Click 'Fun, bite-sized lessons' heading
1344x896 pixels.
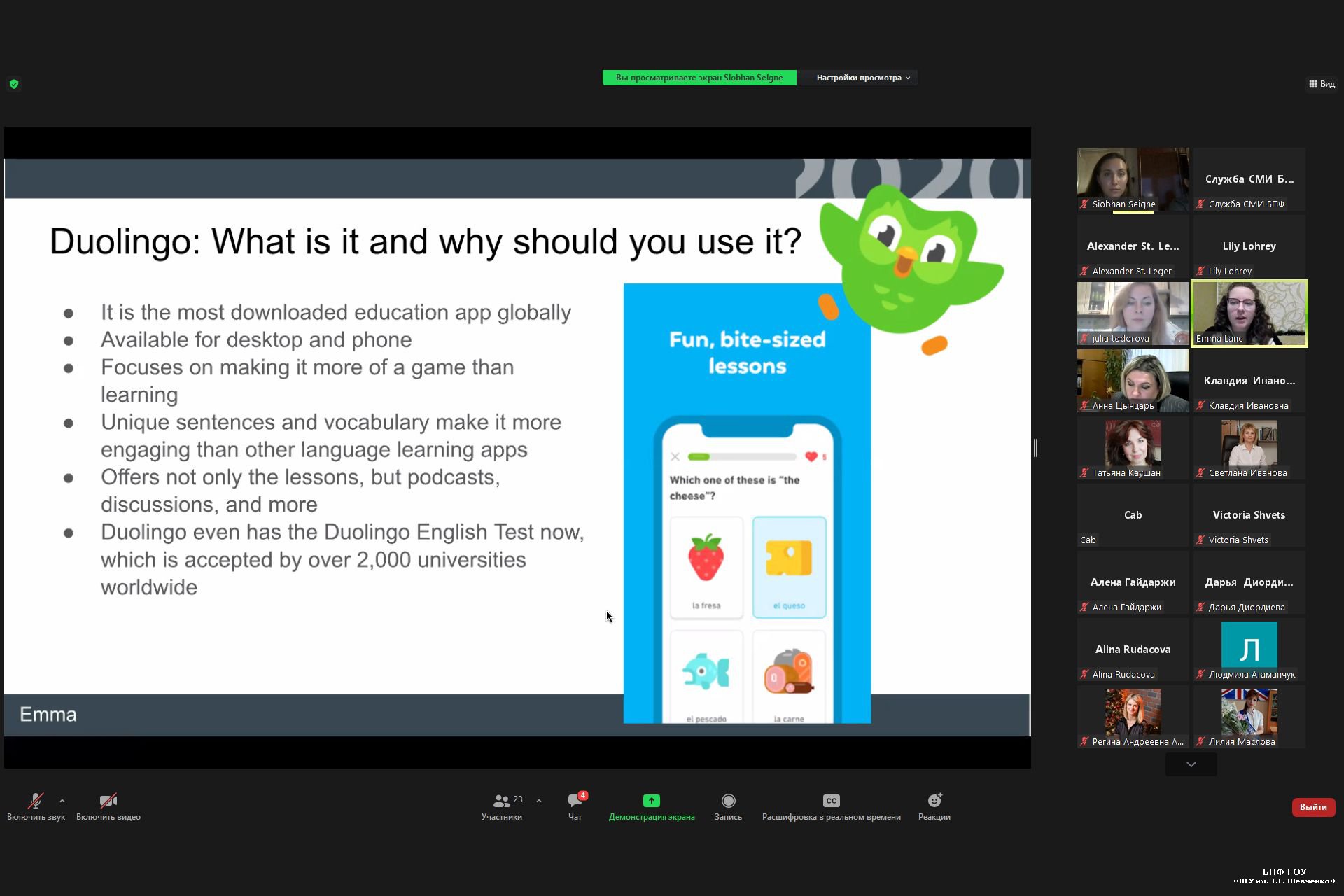point(748,353)
